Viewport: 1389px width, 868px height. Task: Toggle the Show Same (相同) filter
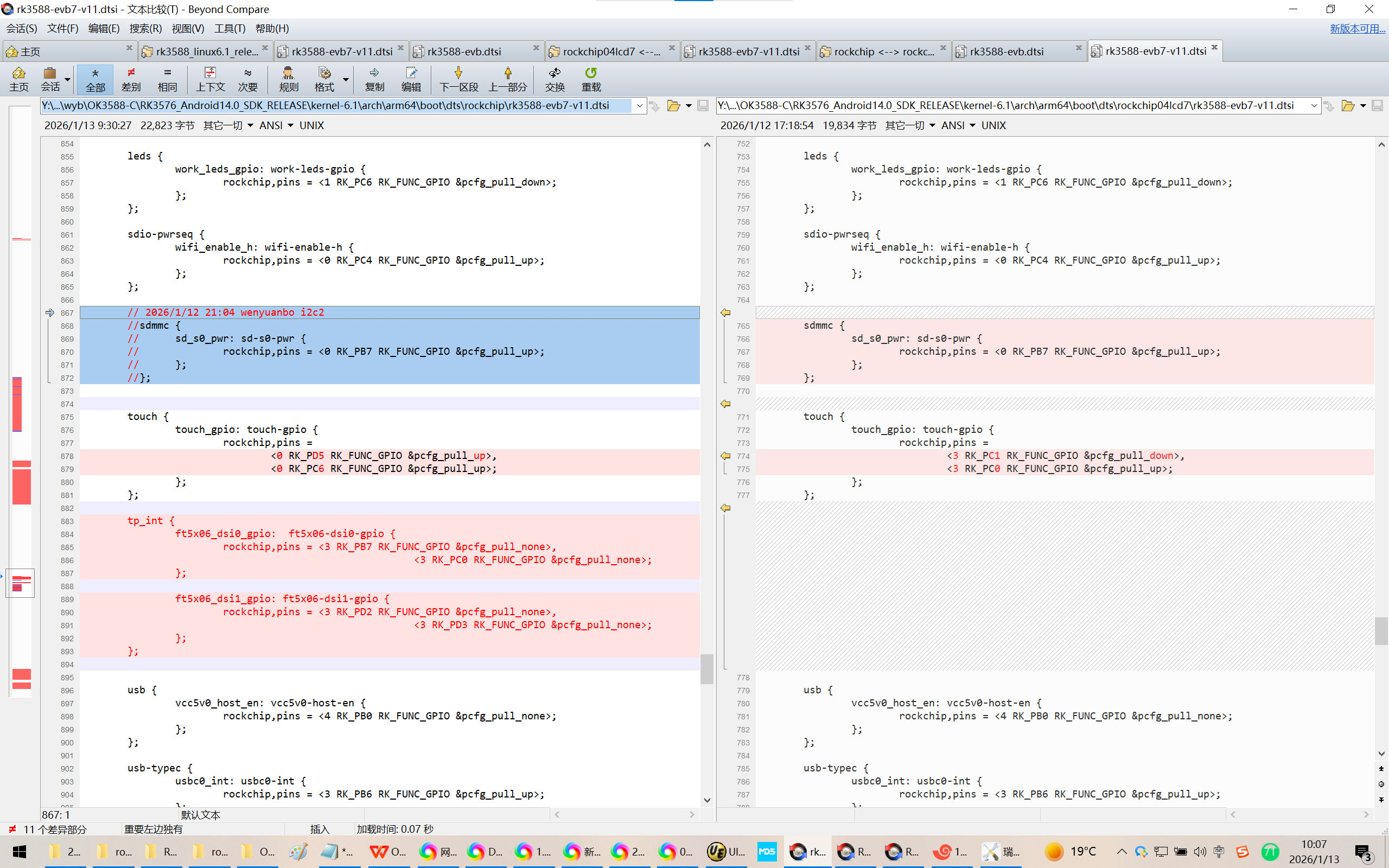(167, 79)
